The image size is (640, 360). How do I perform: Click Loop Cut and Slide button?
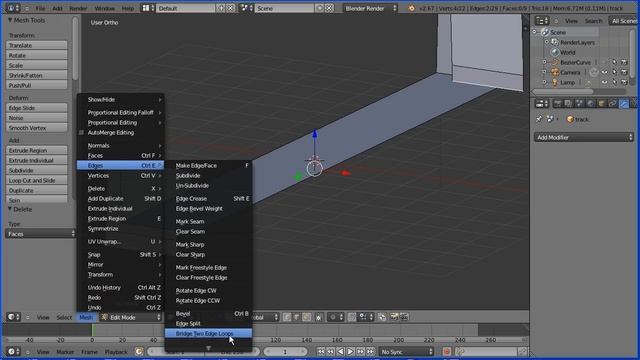point(37,180)
